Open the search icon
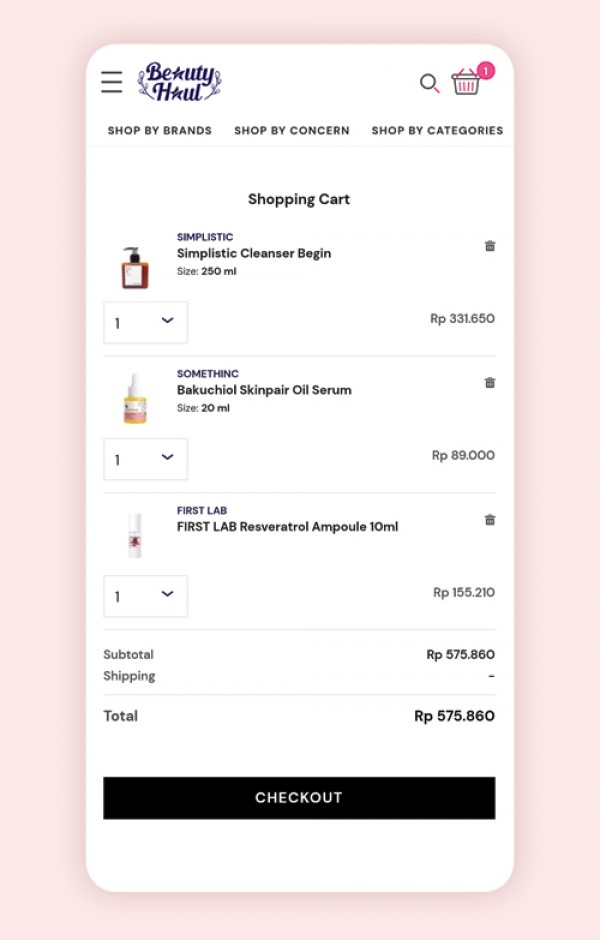The width and height of the screenshot is (600, 940). 429,83
